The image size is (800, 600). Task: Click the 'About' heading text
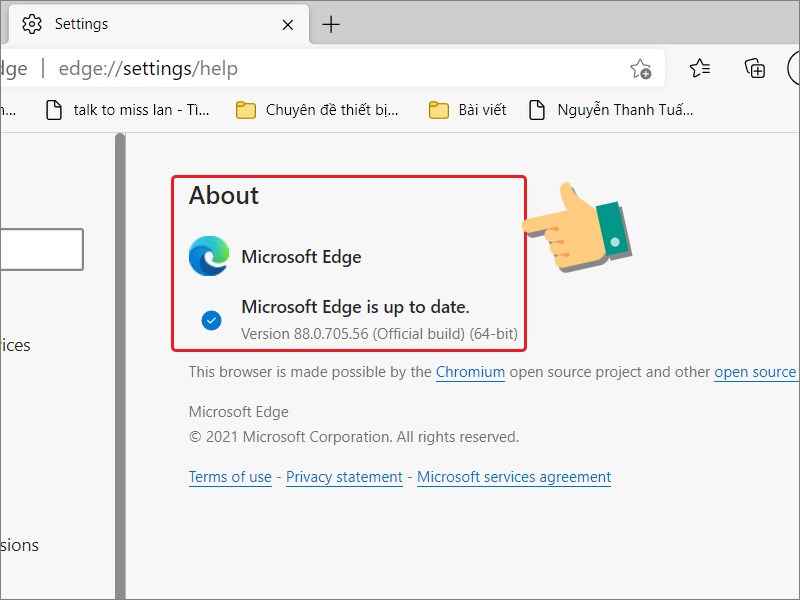pyautogui.click(x=223, y=195)
